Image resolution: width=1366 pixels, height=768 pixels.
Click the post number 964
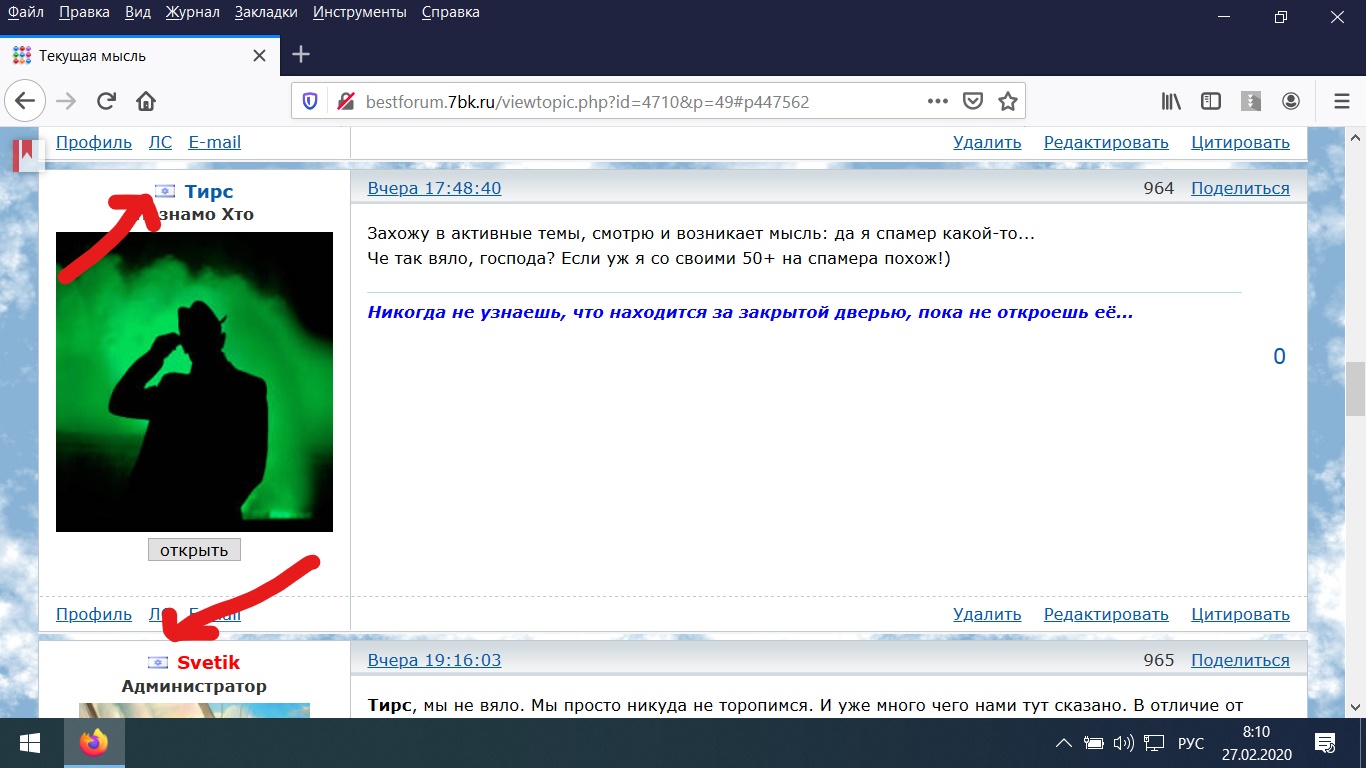[x=1158, y=188]
